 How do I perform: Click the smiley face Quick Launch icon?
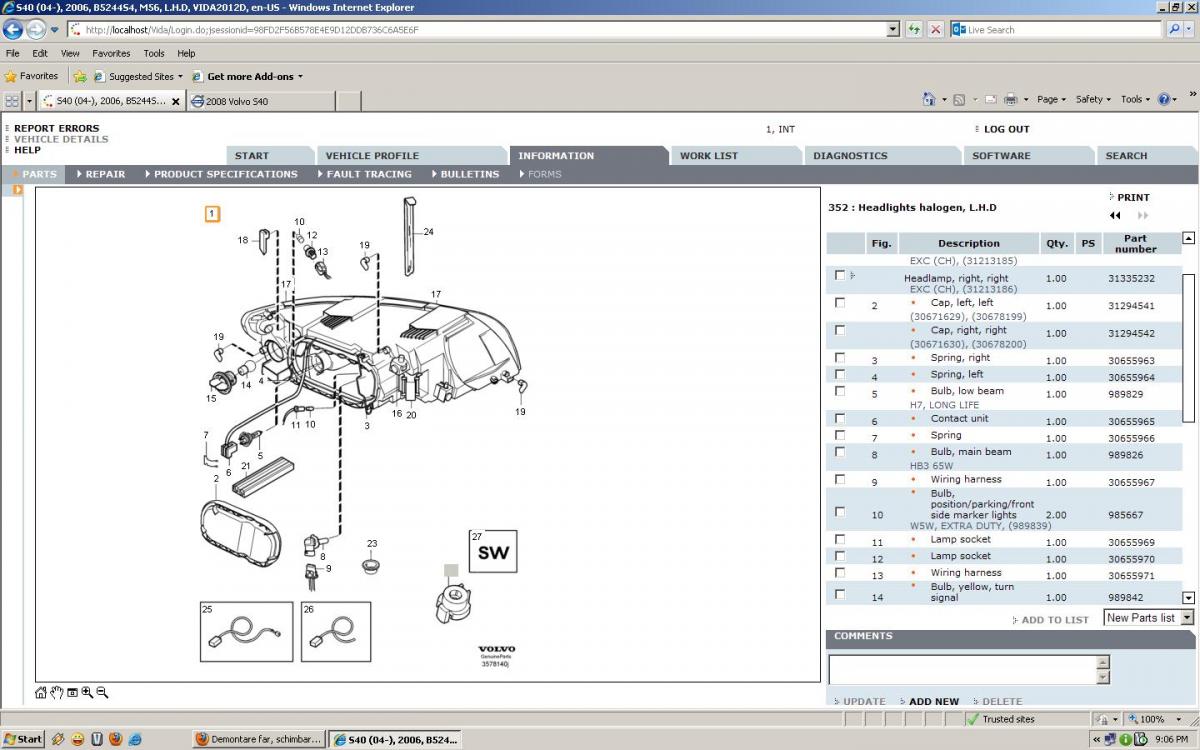pos(77,739)
